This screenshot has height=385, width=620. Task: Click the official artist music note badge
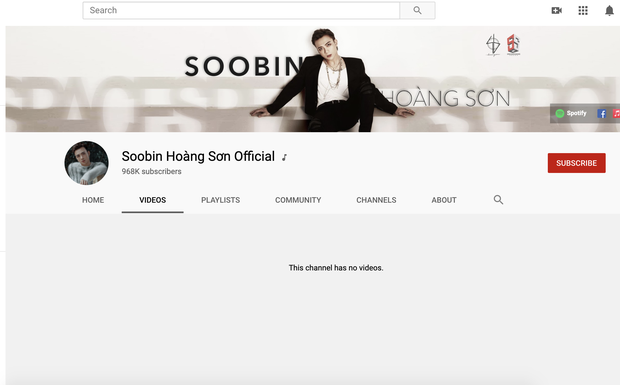284,157
